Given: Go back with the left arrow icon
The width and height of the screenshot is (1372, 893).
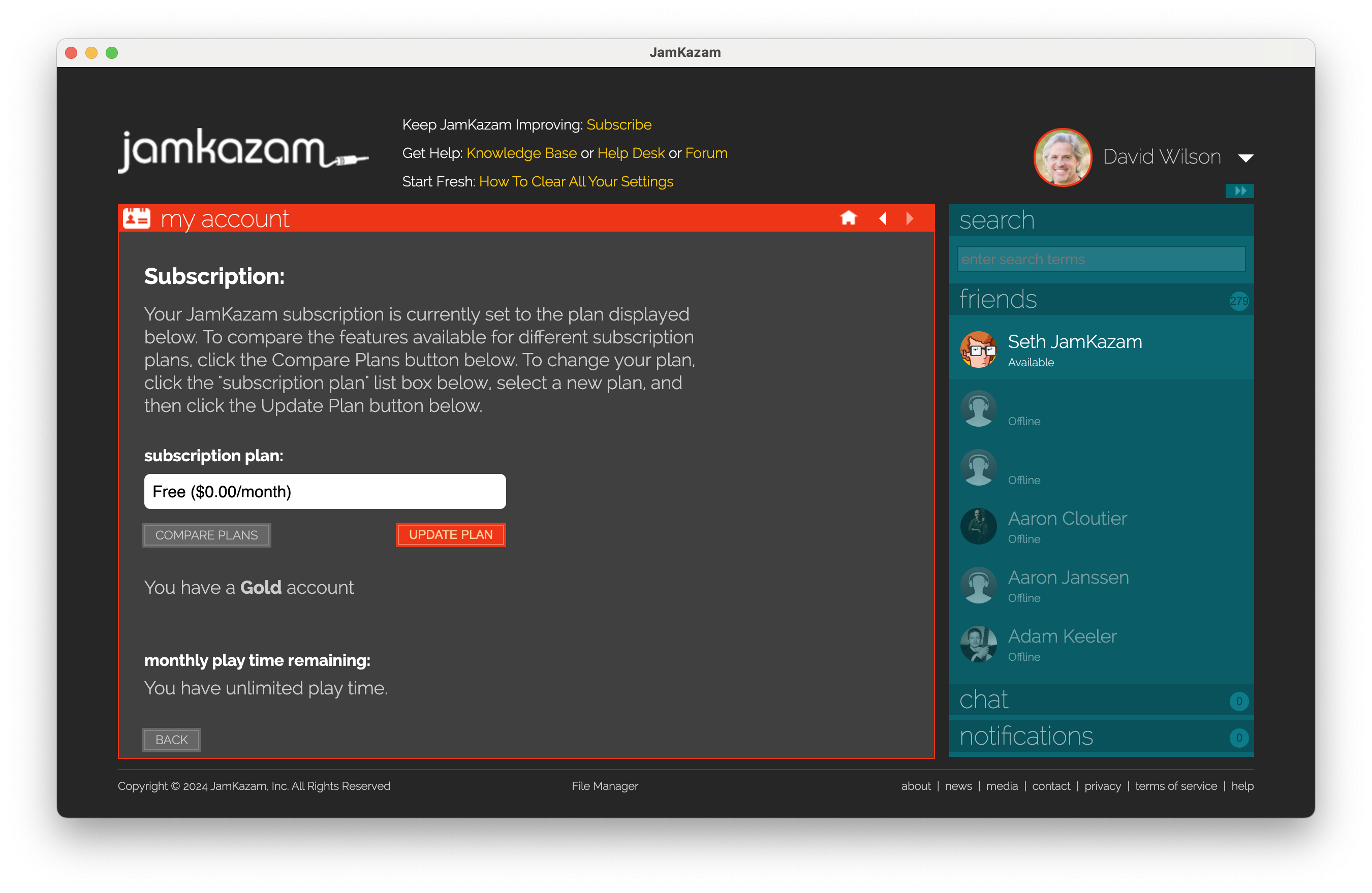Looking at the screenshot, I should coord(883,218).
